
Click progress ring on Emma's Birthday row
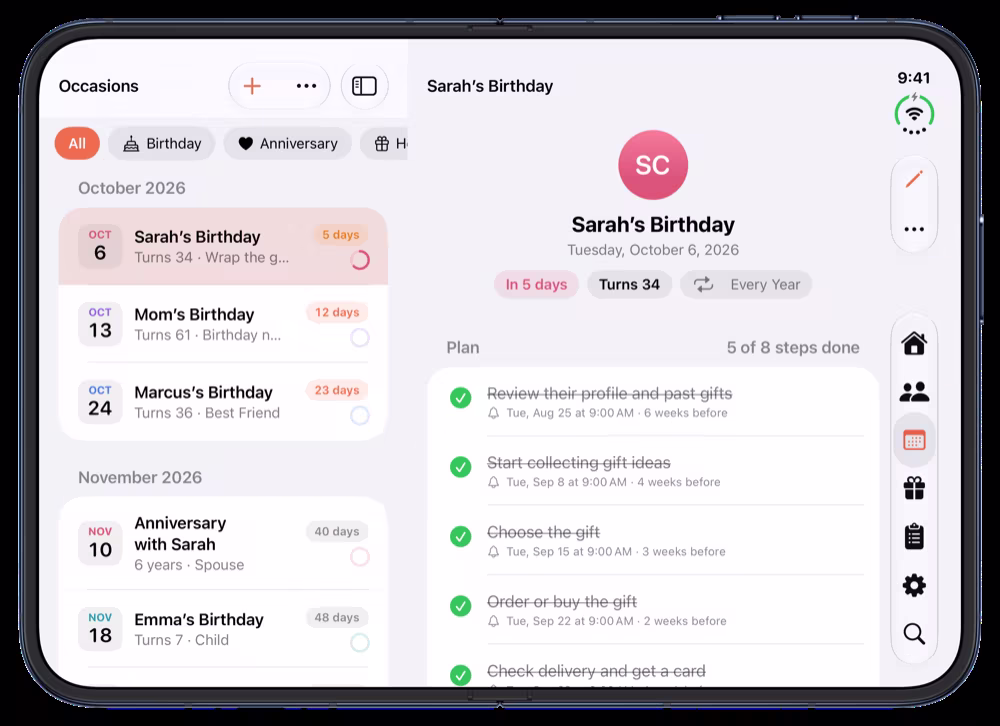(x=360, y=642)
